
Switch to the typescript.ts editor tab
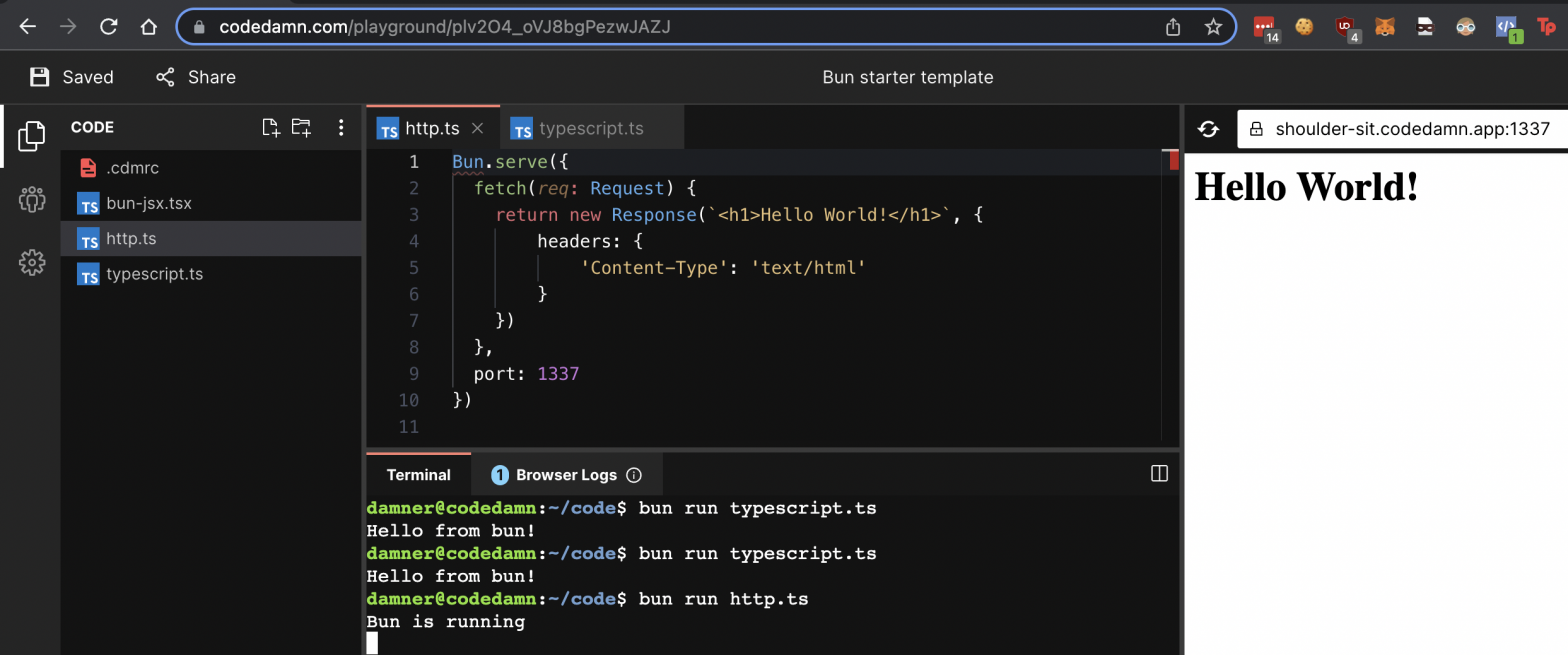[590, 128]
